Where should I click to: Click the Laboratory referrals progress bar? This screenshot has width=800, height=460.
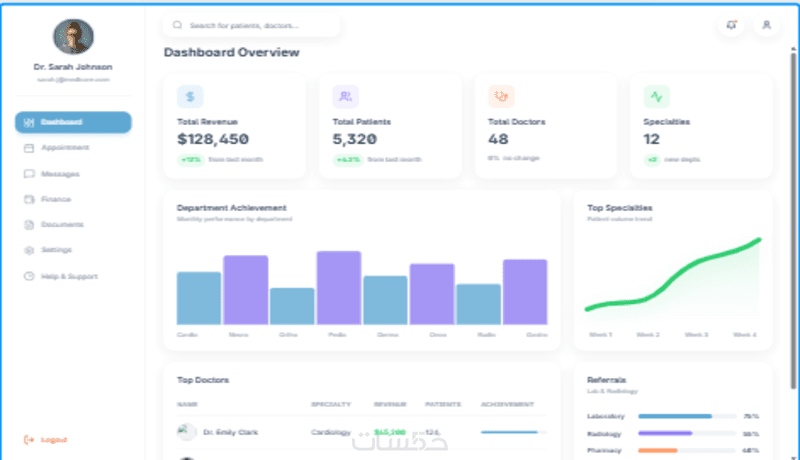[687, 416]
